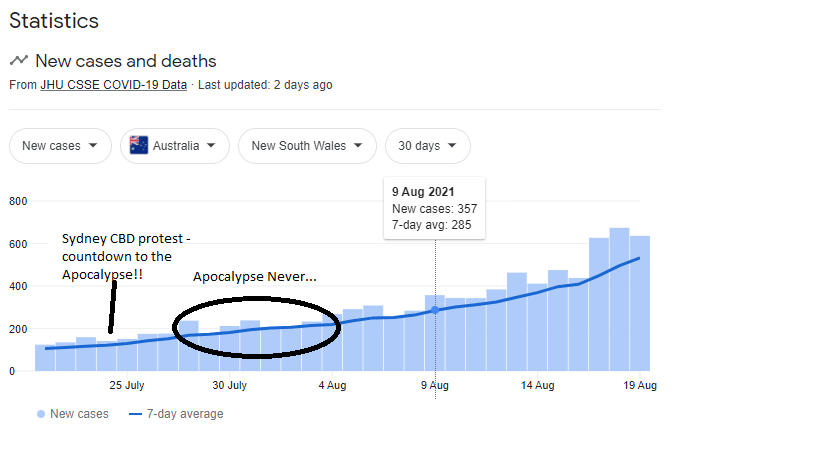
Task: Click the 9 Aug 2021 tooltip box
Action: pos(434,209)
